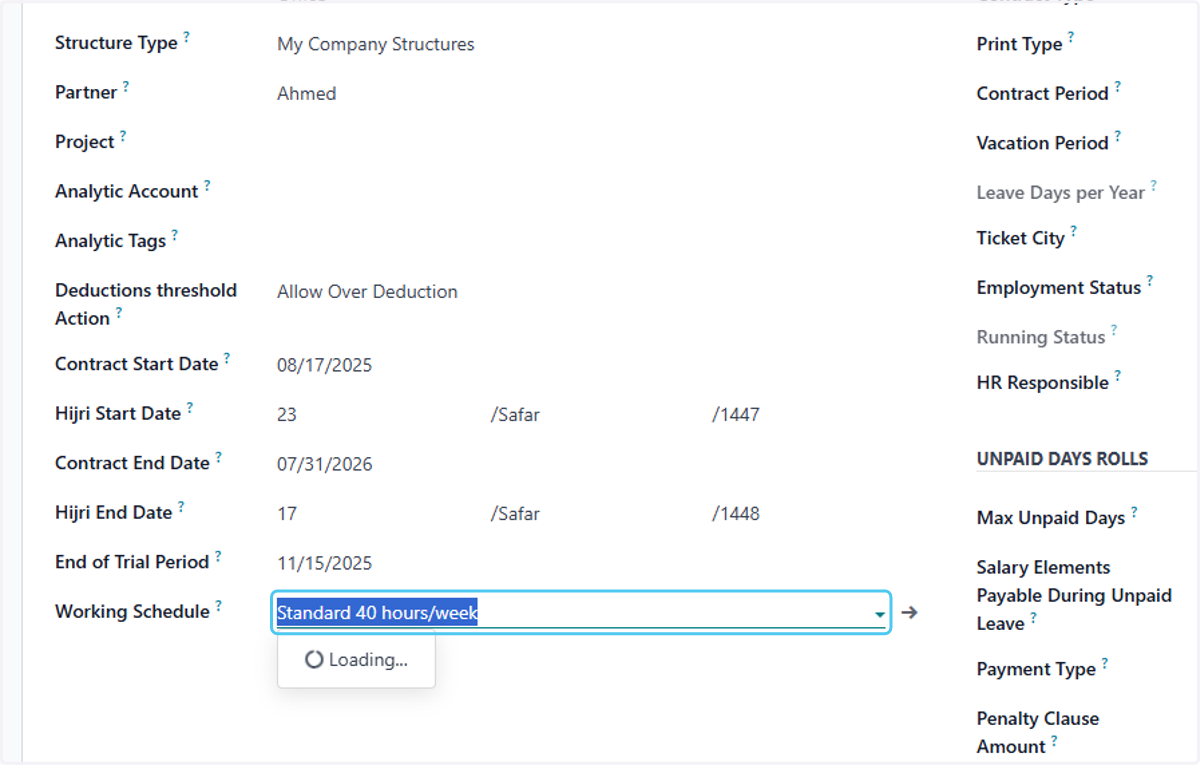
Task: Open help tooltip next to Project label
Action: (x=123, y=137)
